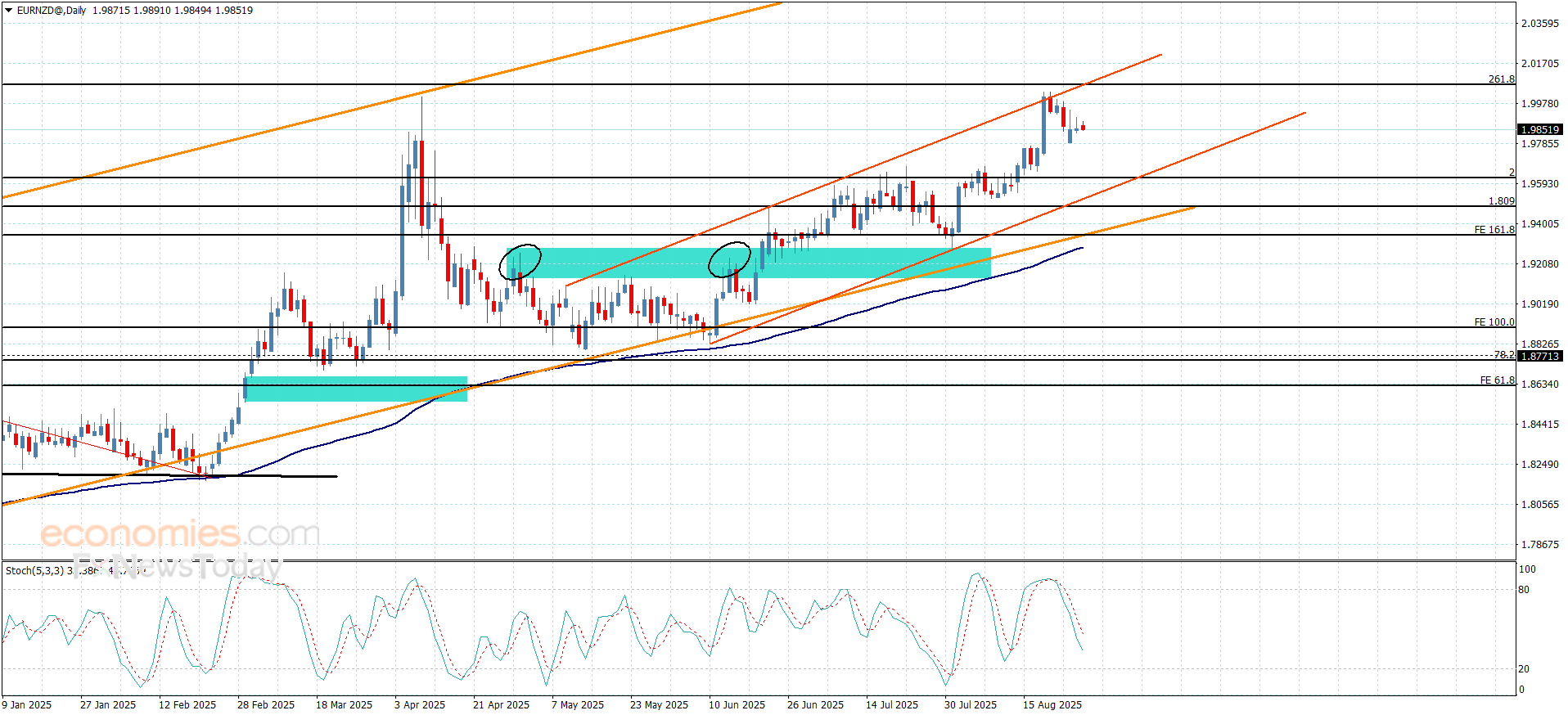Click the 1.90190 price axis label
1568x715 pixels.
[1540, 304]
